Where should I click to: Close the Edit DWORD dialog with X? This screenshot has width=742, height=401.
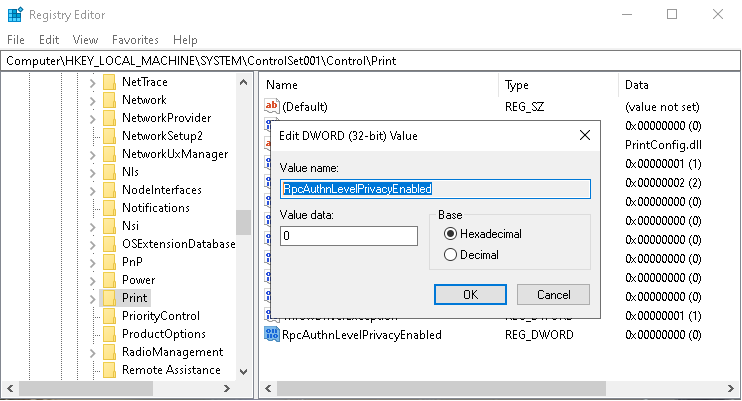coord(585,135)
